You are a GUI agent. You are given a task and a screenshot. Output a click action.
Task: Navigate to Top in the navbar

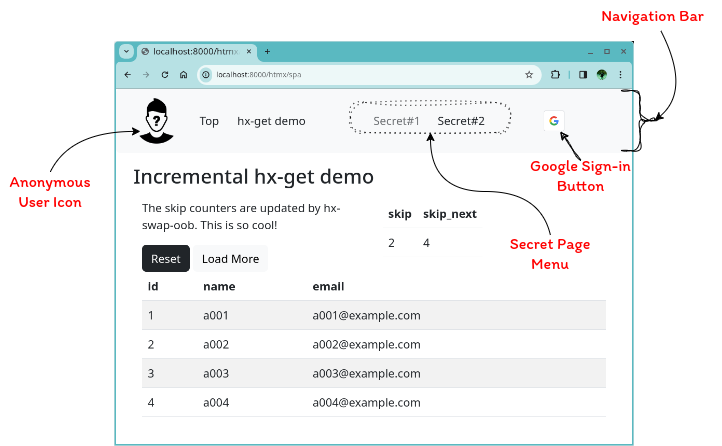click(209, 121)
